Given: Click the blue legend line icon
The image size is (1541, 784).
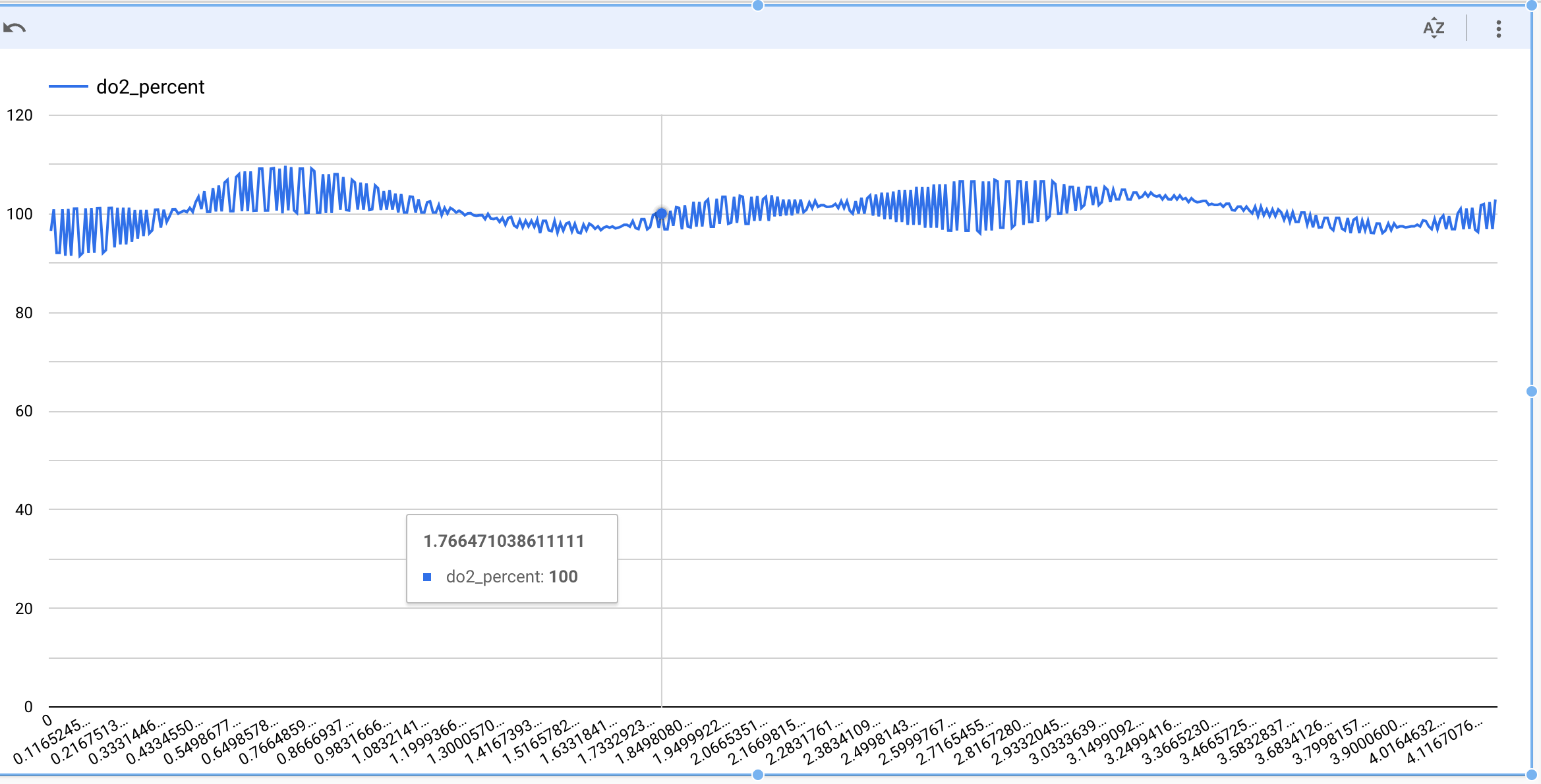Looking at the screenshot, I should [x=70, y=86].
